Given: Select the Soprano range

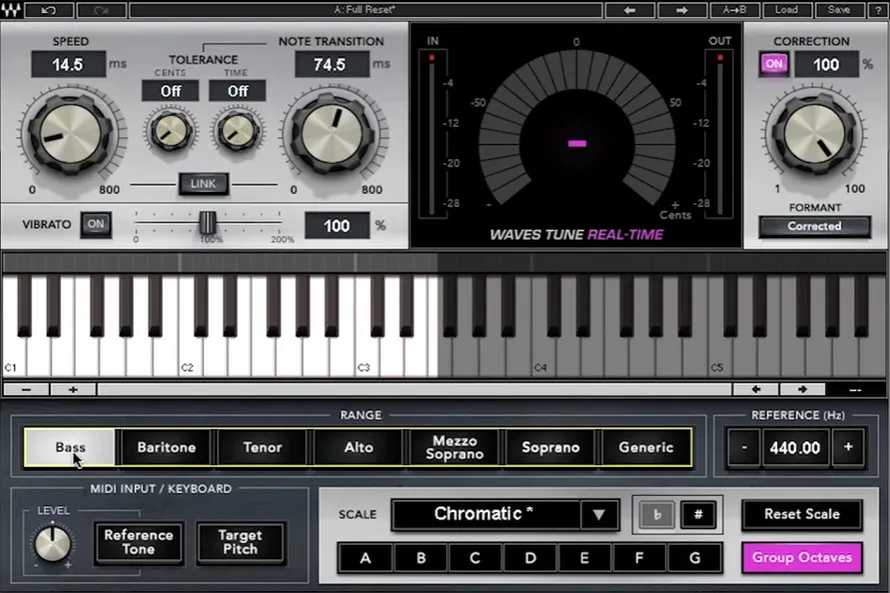Looking at the screenshot, I should (x=551, y=447).
